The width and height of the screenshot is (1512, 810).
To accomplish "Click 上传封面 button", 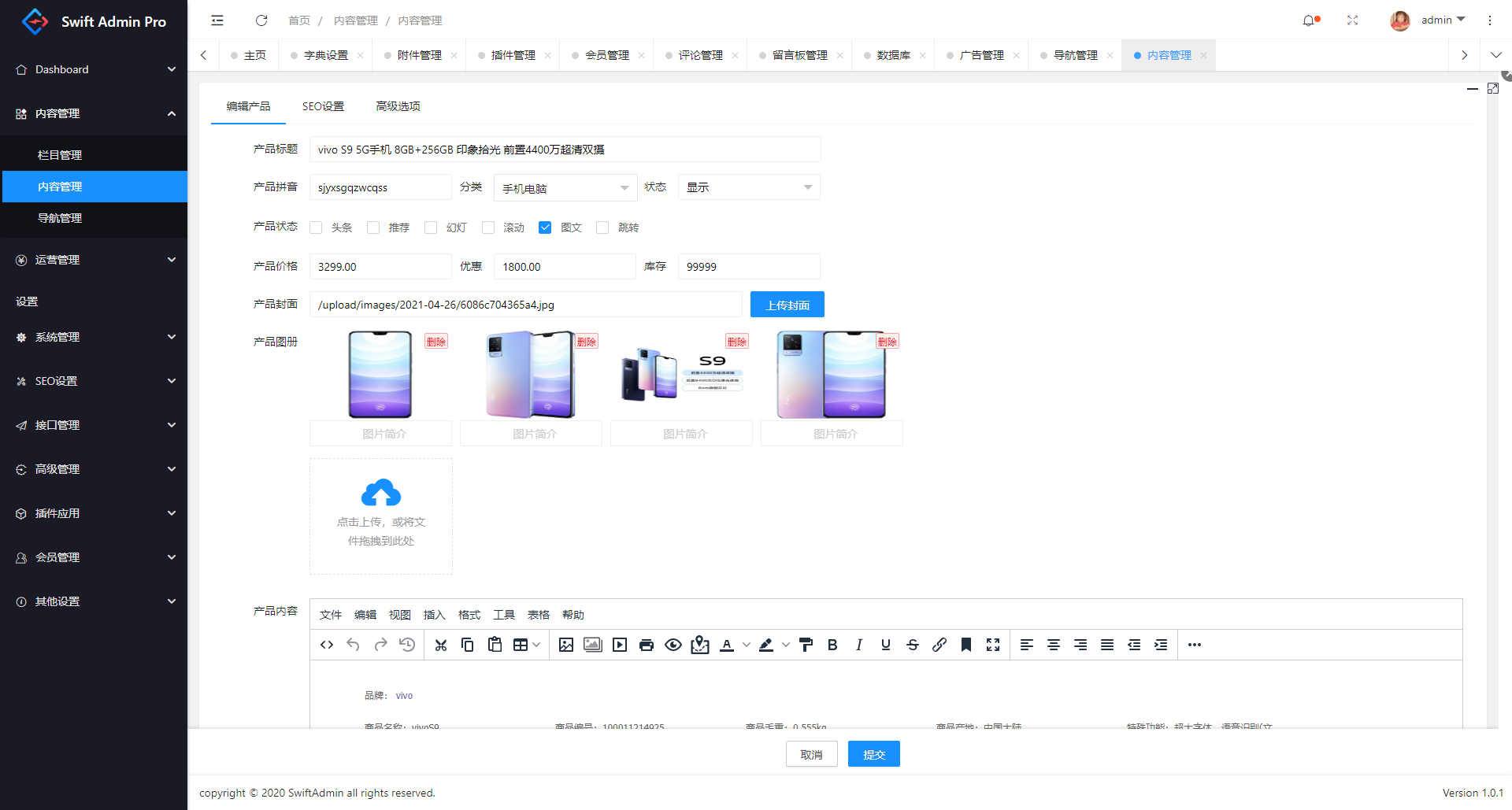I will click(x=787, y=305).
